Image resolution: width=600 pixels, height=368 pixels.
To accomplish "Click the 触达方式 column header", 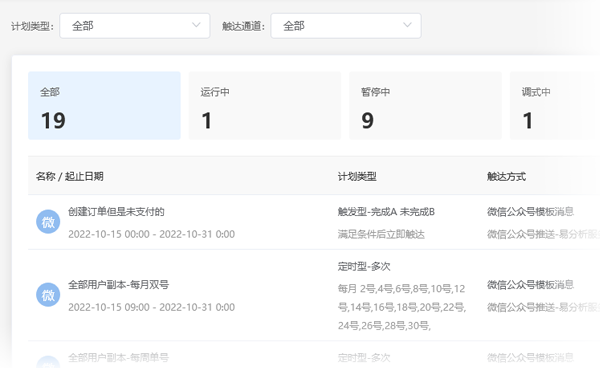I will click(x=506, y=176).
